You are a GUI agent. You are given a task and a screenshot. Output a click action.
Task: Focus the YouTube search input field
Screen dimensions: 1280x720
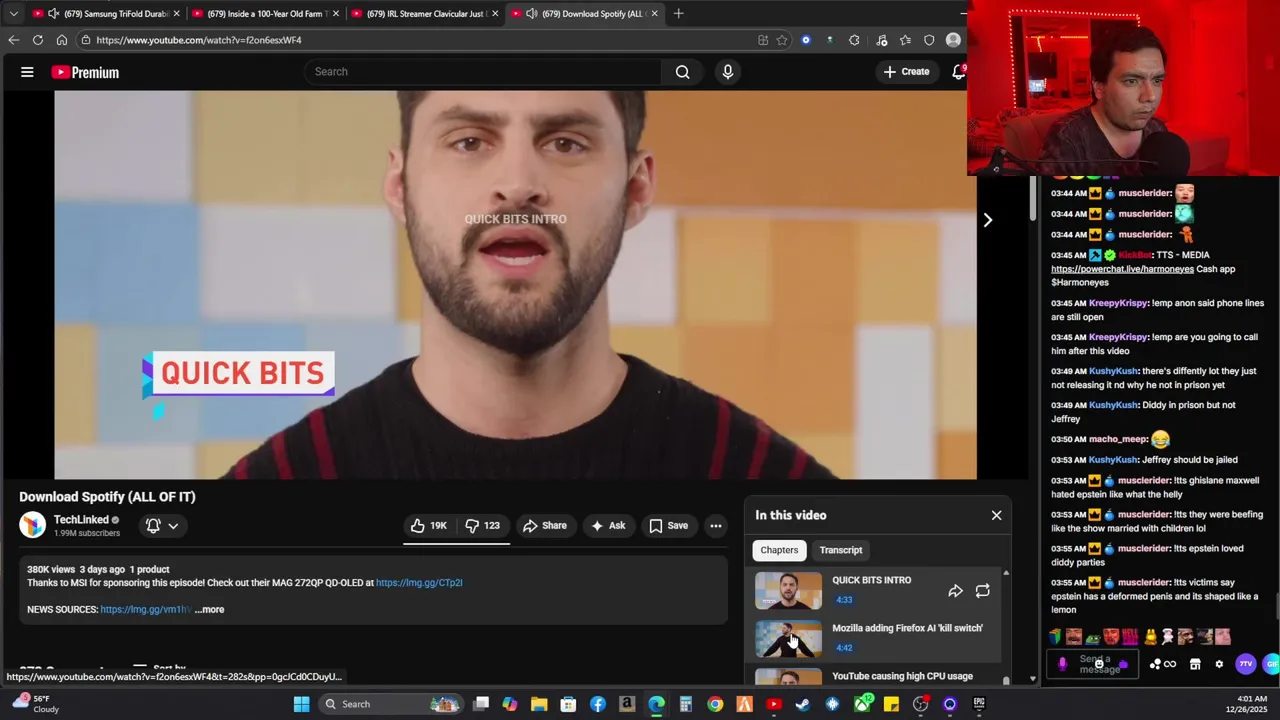[483, 72]
